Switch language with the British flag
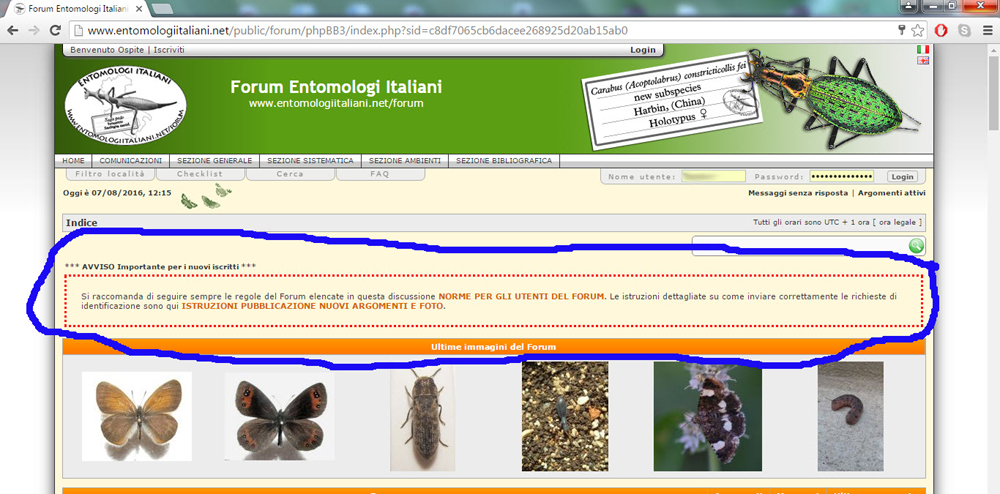 click(x=922, y=60)
